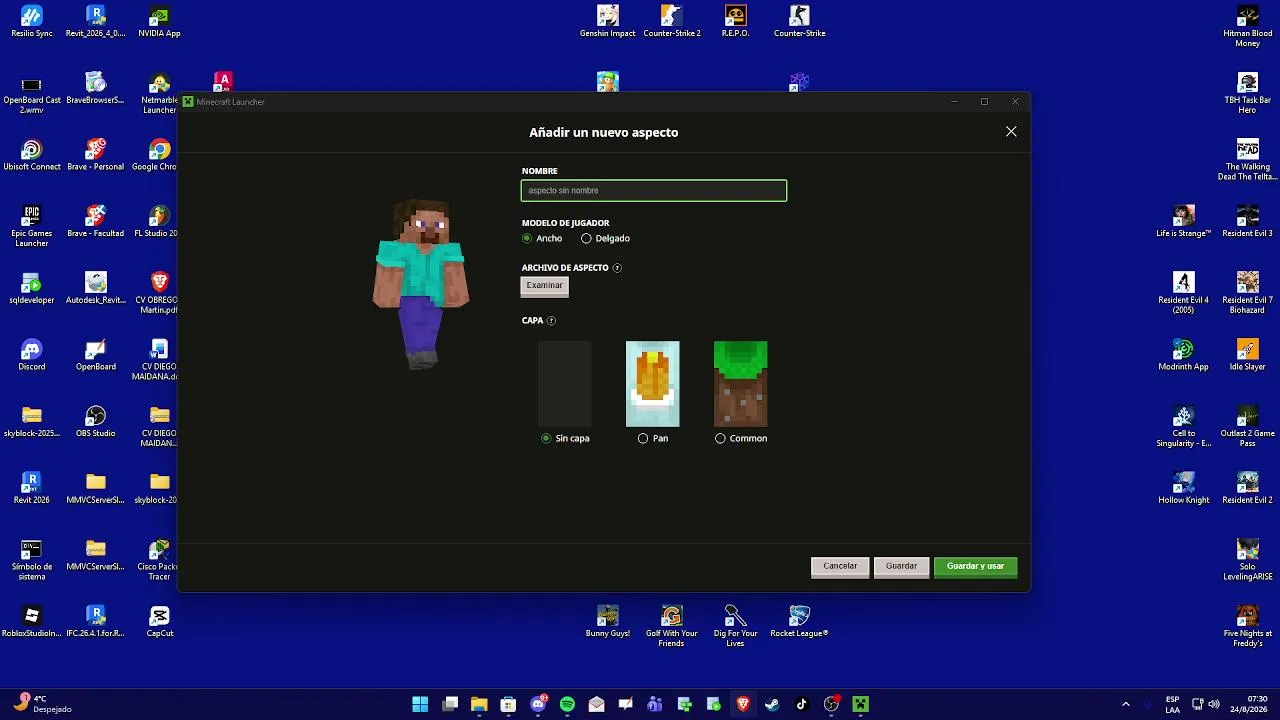Select the Outlast 2 Game Pass icon
Screen dimensions: 1280x720
coord(1248,426)
